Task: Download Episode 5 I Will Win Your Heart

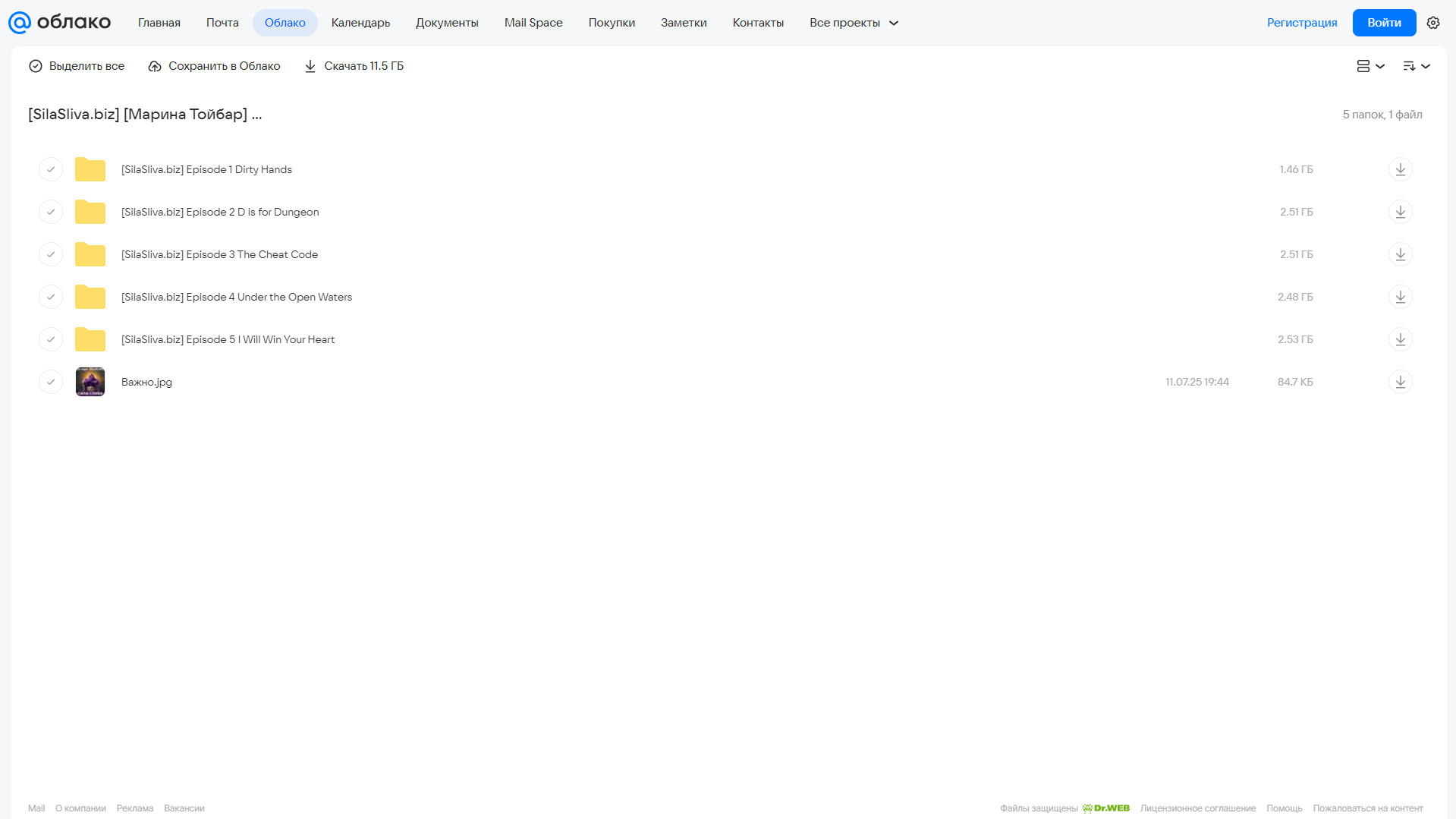Action: coord(1400,339)
